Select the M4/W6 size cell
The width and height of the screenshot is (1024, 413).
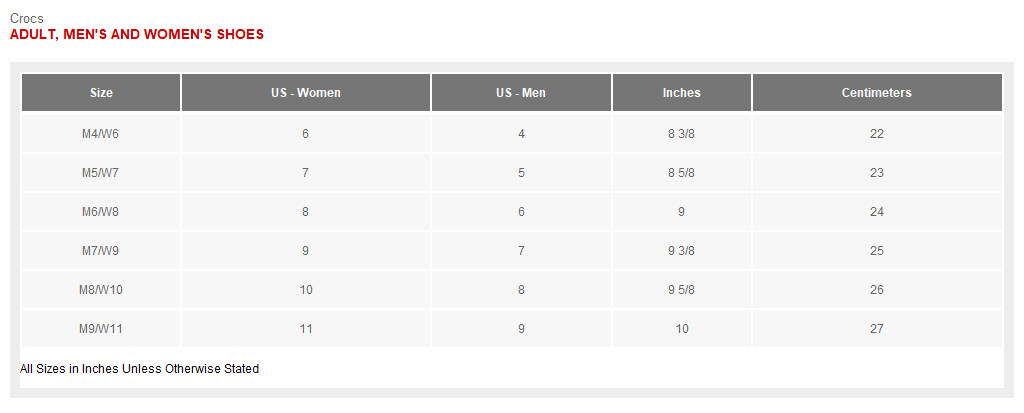[x=101, y=134]
